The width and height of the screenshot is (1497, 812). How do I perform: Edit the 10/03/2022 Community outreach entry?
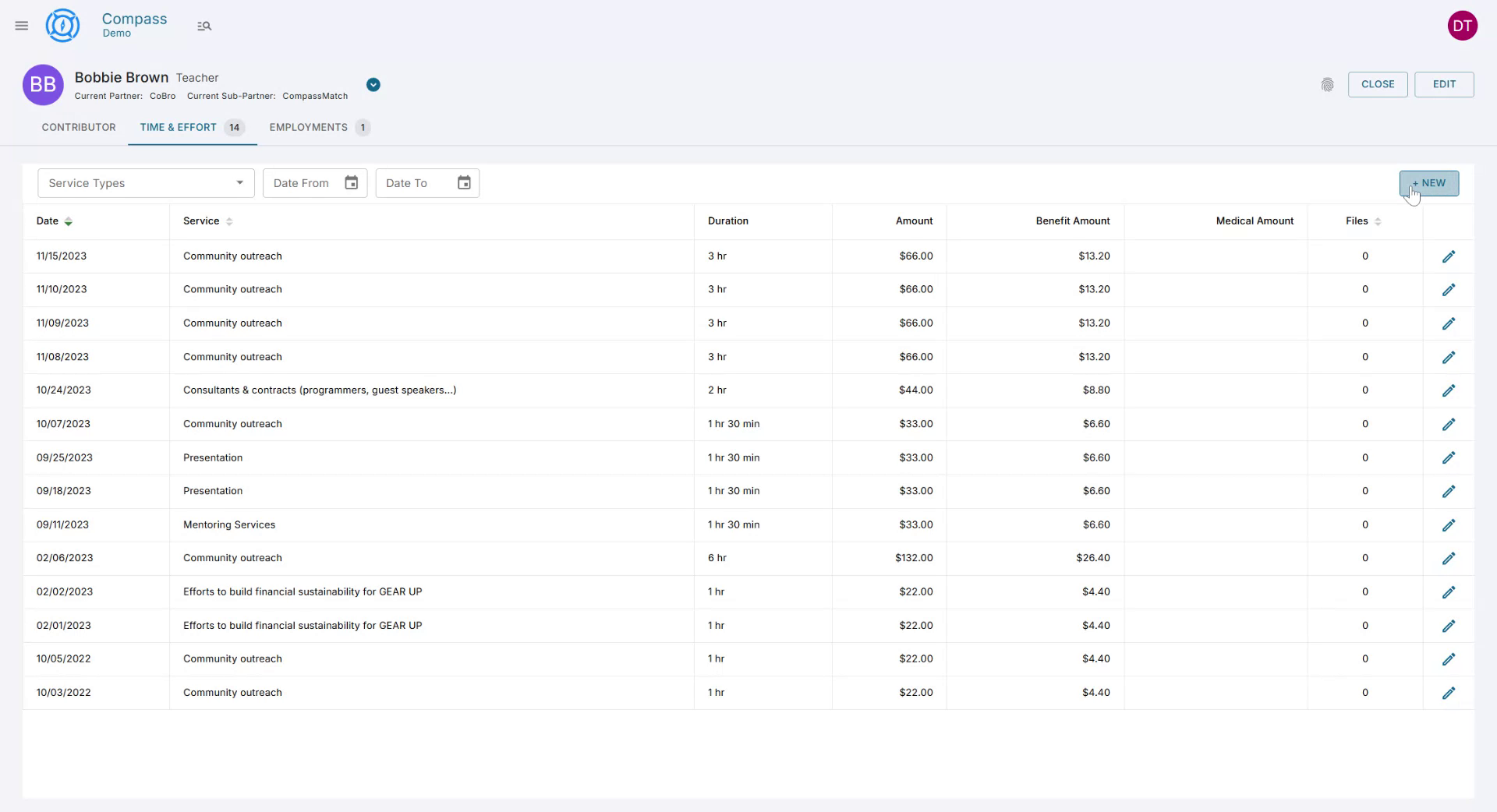point(1449,692)
